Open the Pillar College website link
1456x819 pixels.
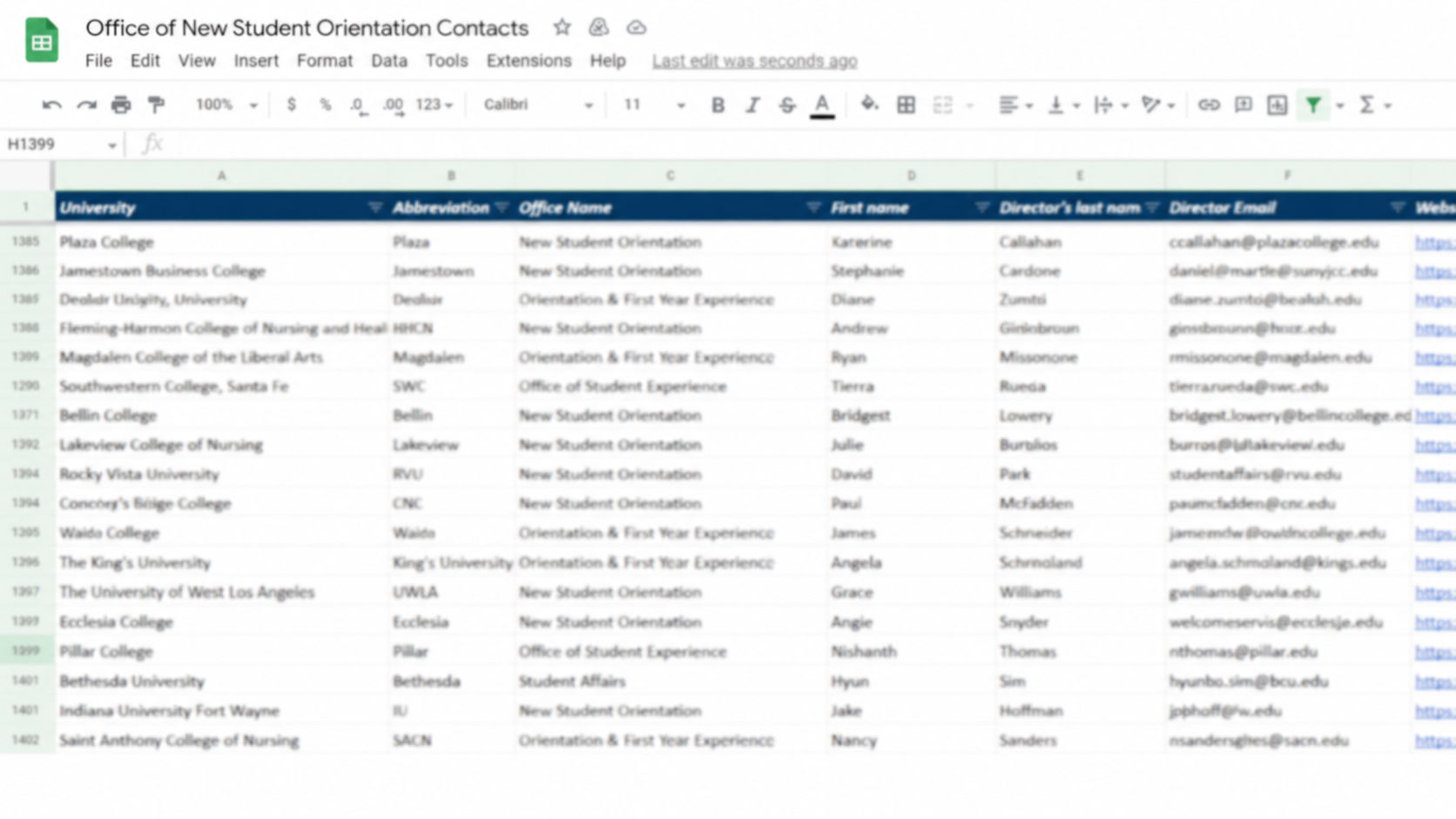pyautogui.click(x=1434, y=652)
